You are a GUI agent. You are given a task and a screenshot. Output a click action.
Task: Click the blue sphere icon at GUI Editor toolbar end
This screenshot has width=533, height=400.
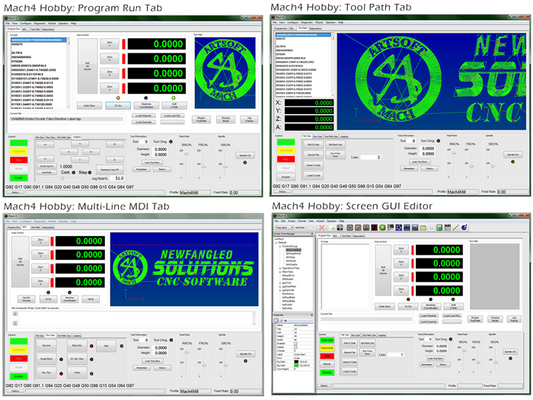pyautogui.click(x=464, y=227)
